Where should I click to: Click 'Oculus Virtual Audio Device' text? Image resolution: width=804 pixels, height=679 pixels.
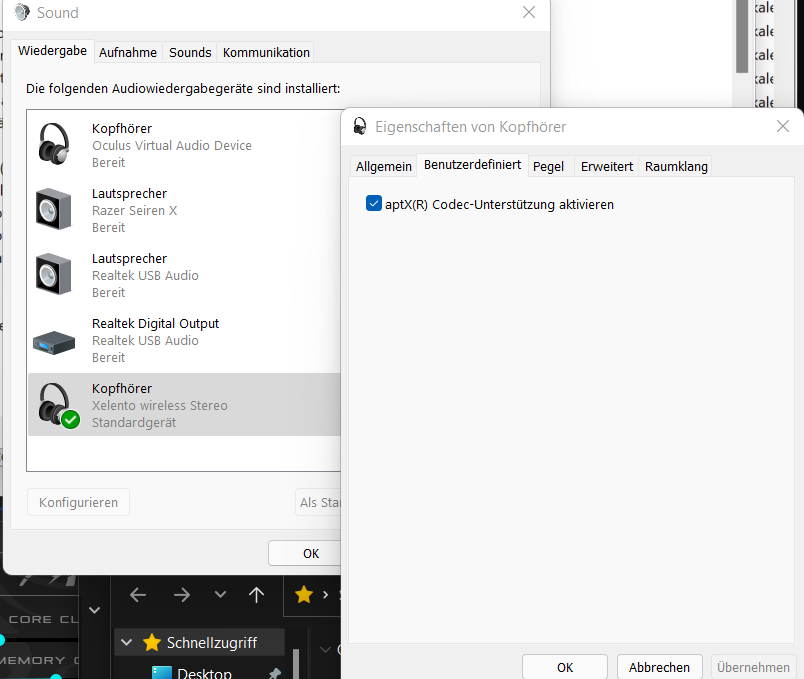click(172, 146)
